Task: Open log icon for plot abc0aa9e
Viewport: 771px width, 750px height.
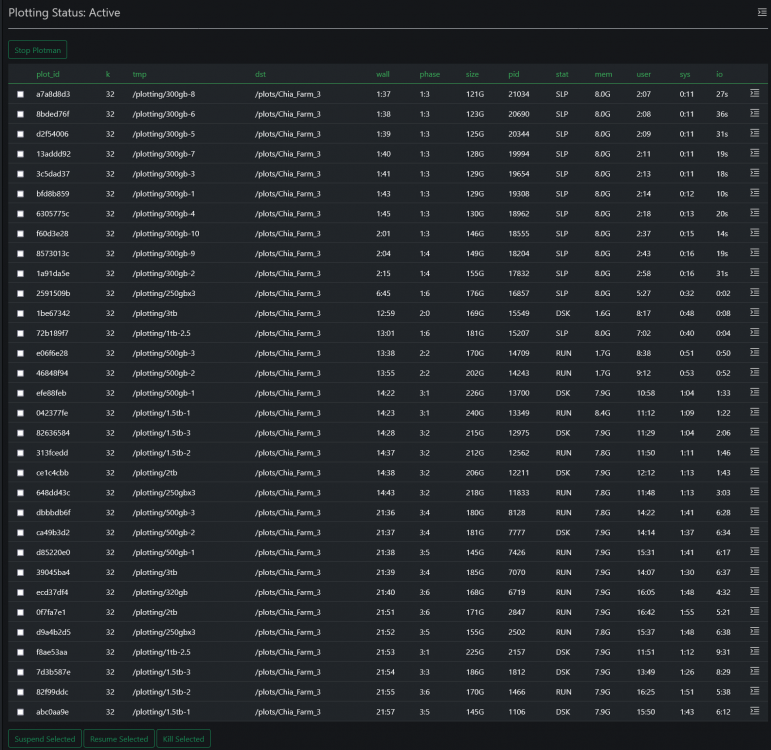Action: pos(754,711)
